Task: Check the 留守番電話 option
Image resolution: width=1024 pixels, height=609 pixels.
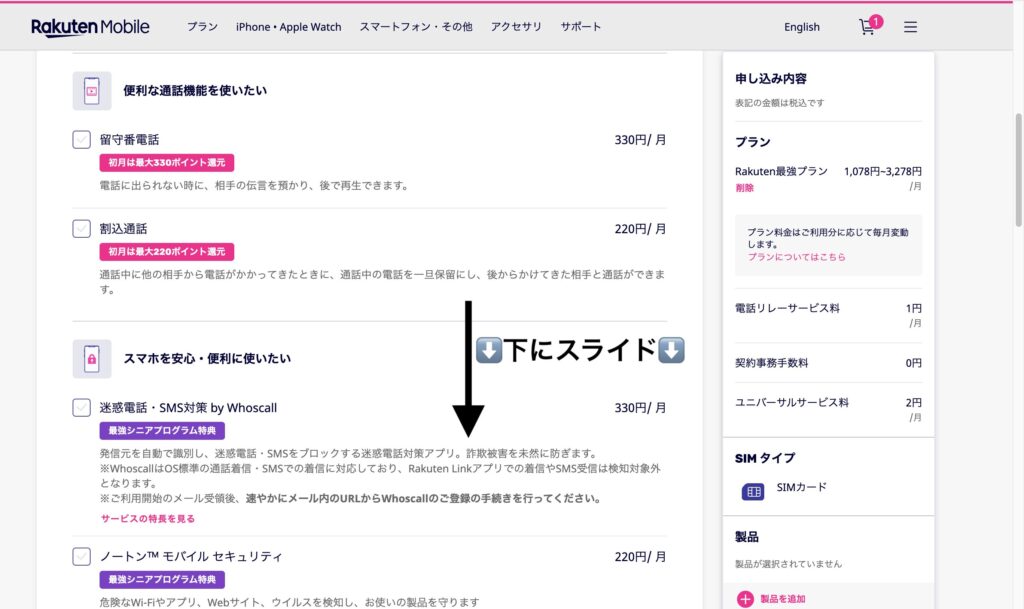Action: point(82,140)
